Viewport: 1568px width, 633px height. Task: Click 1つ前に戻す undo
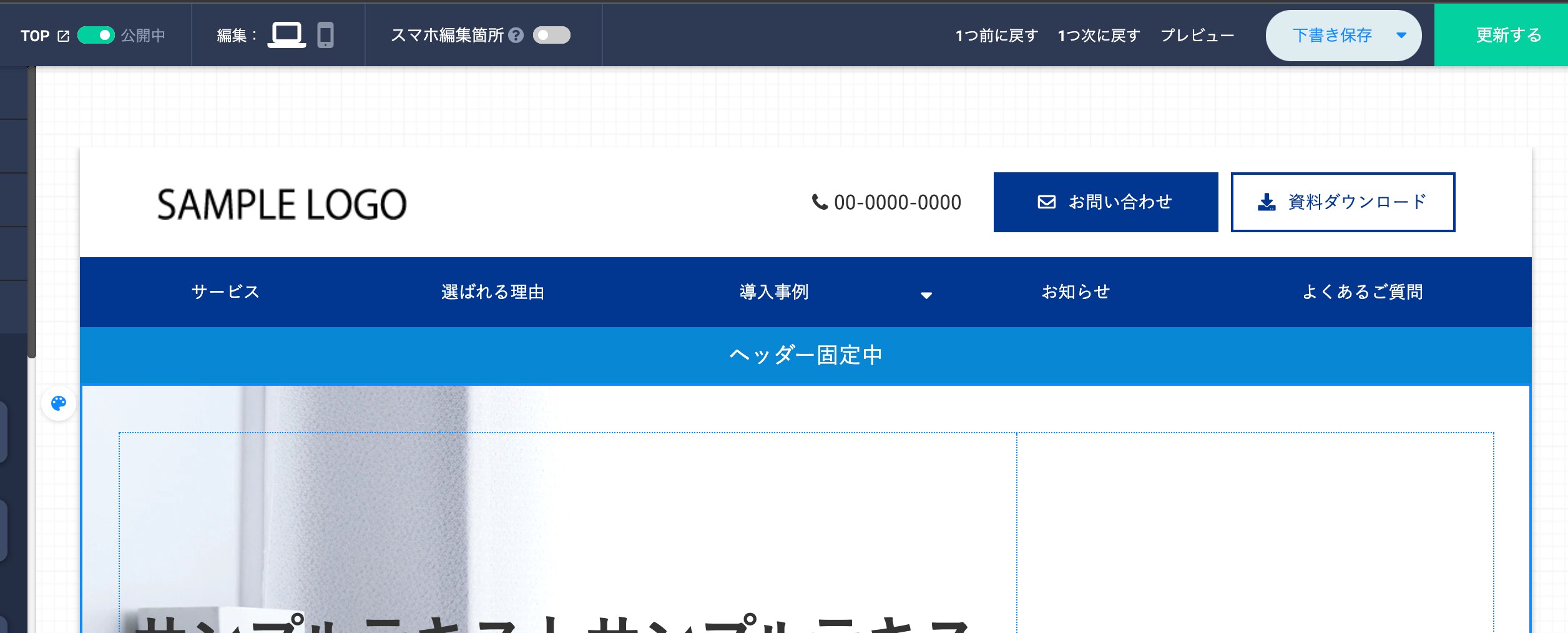coord(996,36)
